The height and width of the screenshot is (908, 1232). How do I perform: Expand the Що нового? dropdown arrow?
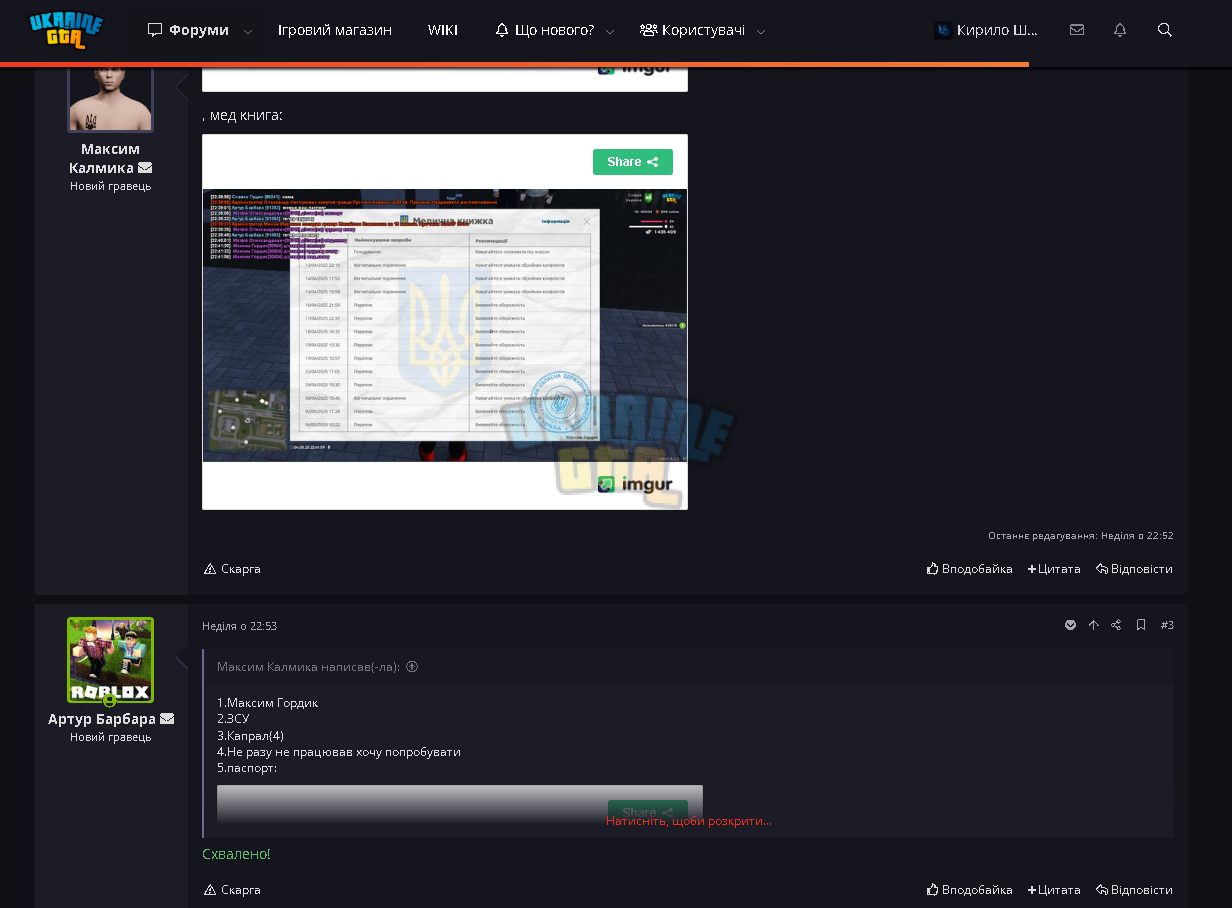pos(610,31)
